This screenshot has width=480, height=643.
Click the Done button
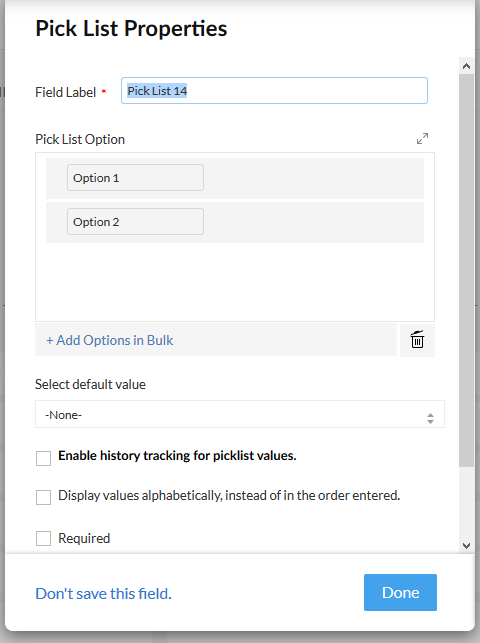pyautogui.click(x=400, y=592)
